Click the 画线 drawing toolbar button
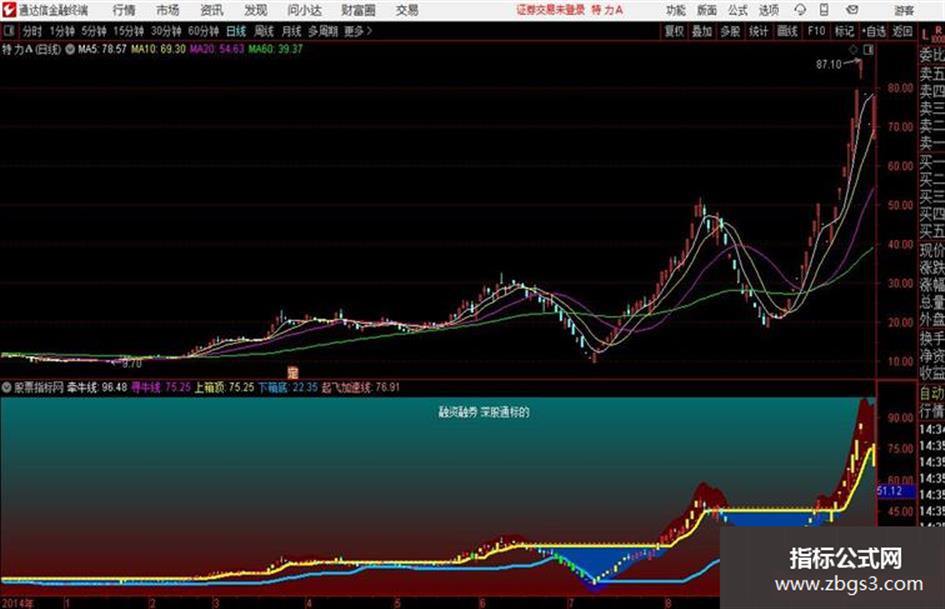The height and width of the screenshot is (609, 945). pyautogui.click(x=787, y=31)
